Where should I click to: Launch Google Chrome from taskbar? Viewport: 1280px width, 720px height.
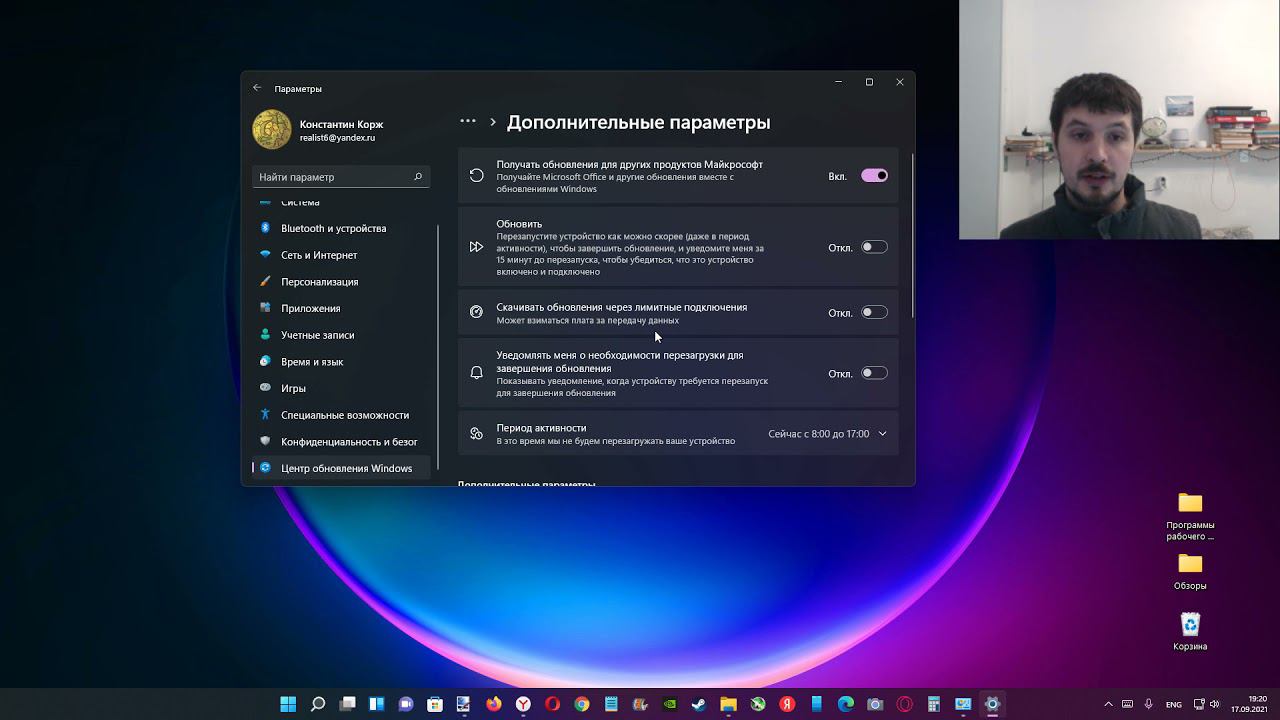[582, 704]
